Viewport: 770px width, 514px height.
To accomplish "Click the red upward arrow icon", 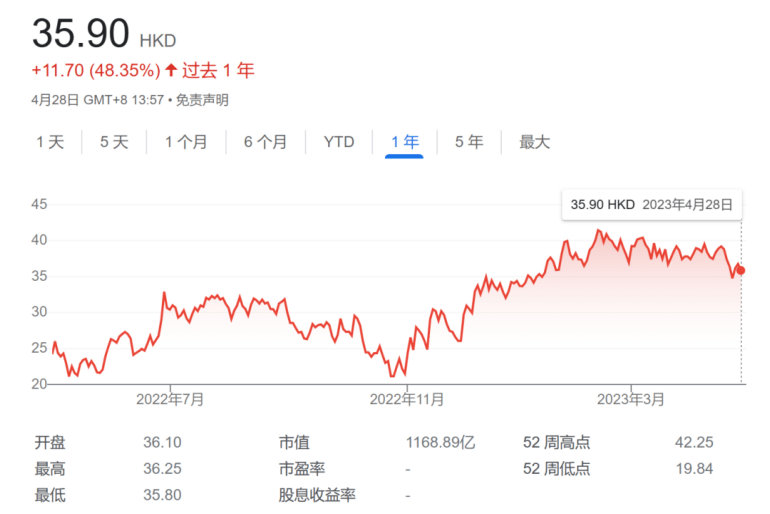I will pos(171,71).
